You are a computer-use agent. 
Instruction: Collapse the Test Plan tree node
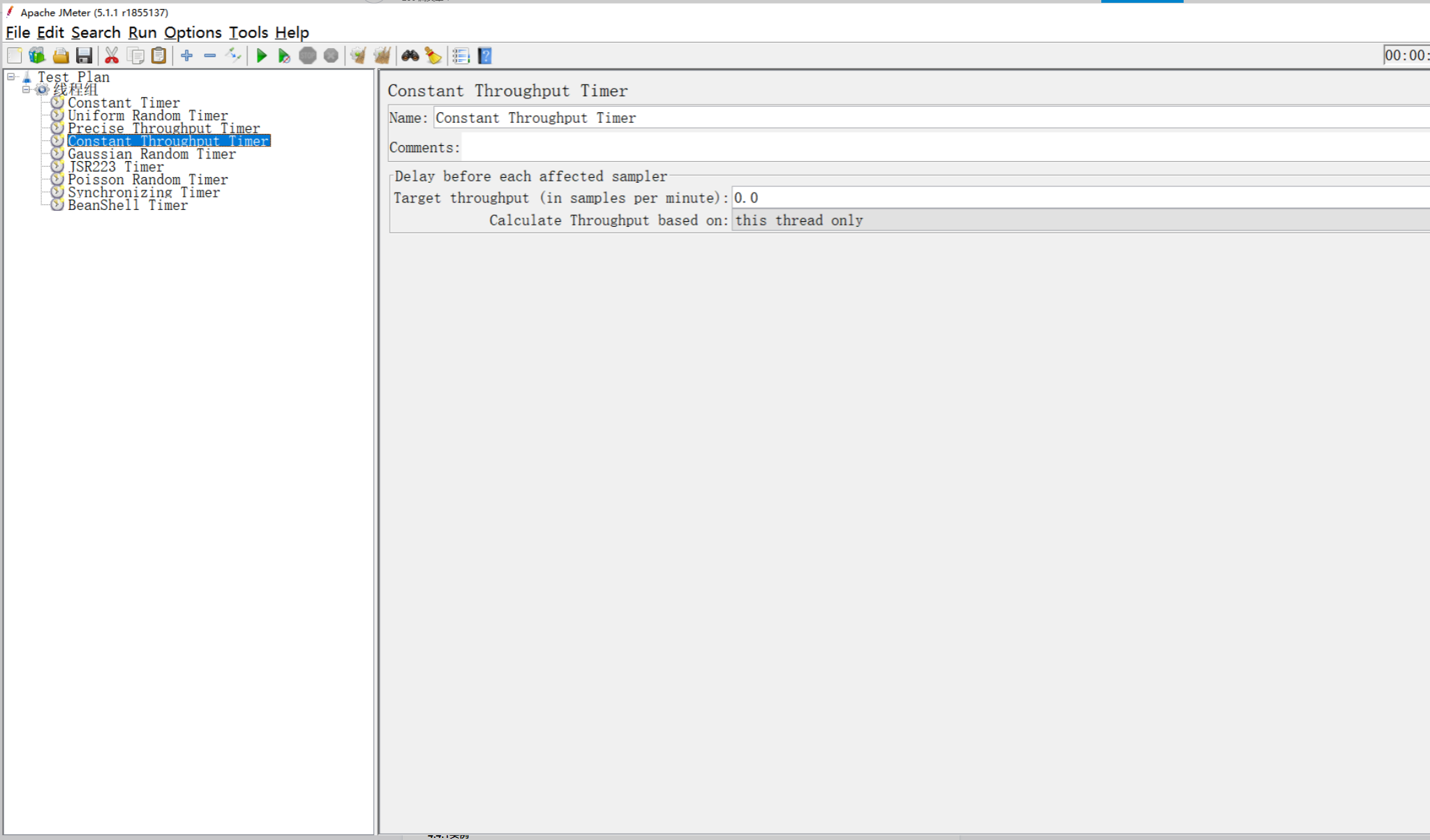pyautogui.click(x=11, y=77)
